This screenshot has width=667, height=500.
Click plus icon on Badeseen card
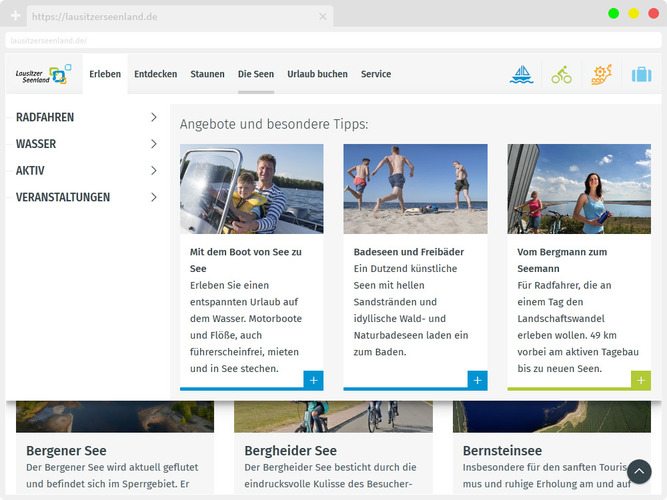477,380
